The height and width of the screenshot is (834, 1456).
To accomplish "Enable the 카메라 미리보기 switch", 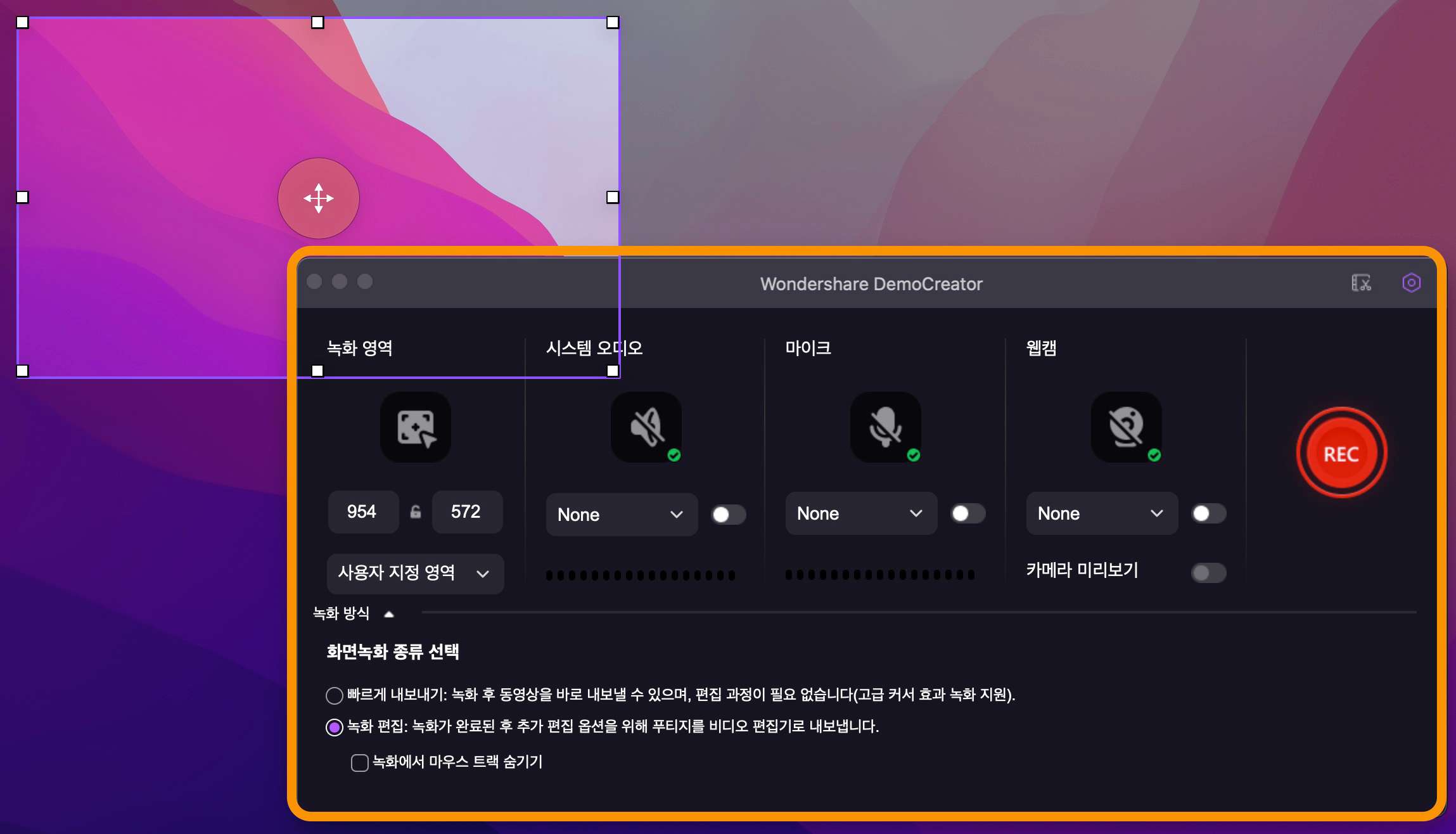I will (1209, 573).
